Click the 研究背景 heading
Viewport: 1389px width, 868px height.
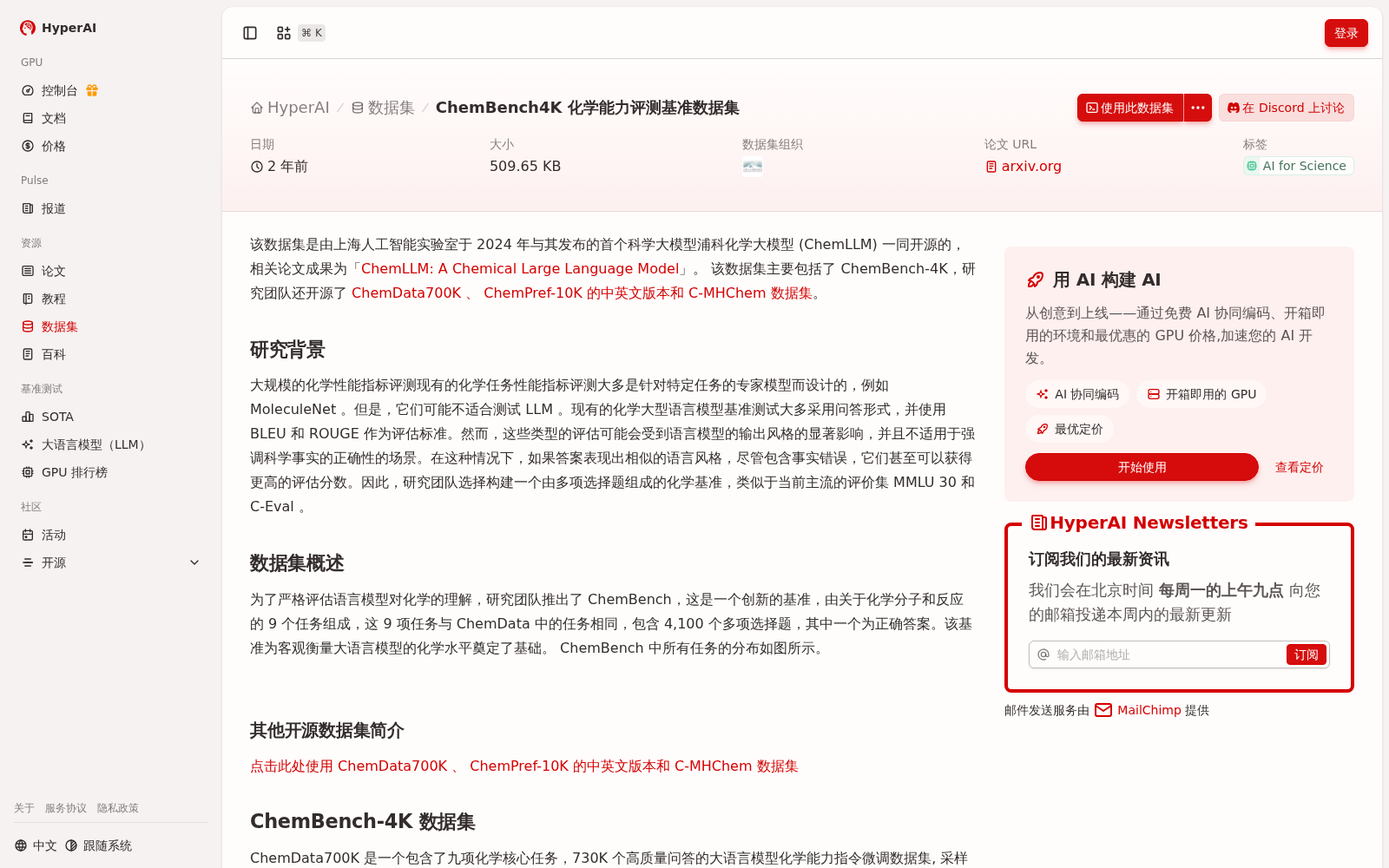[287, 350]
